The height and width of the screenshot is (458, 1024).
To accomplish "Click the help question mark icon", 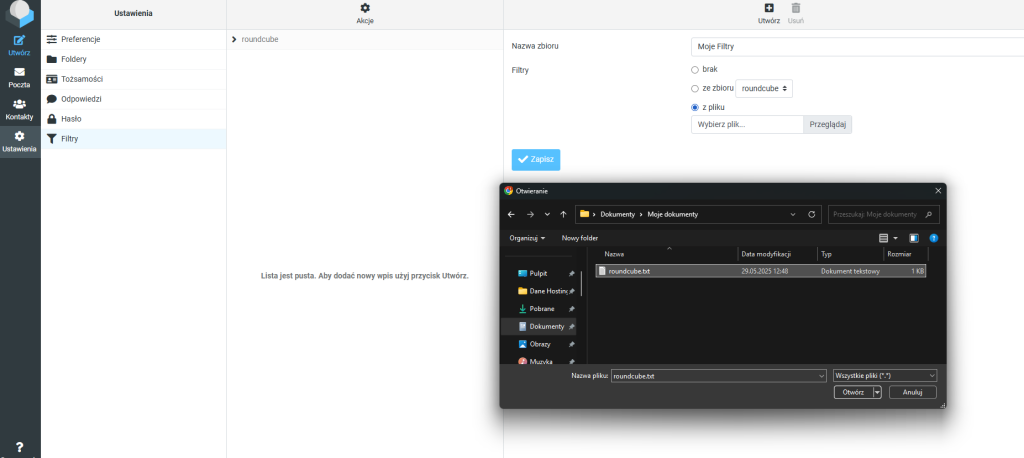I will point(20,447).
